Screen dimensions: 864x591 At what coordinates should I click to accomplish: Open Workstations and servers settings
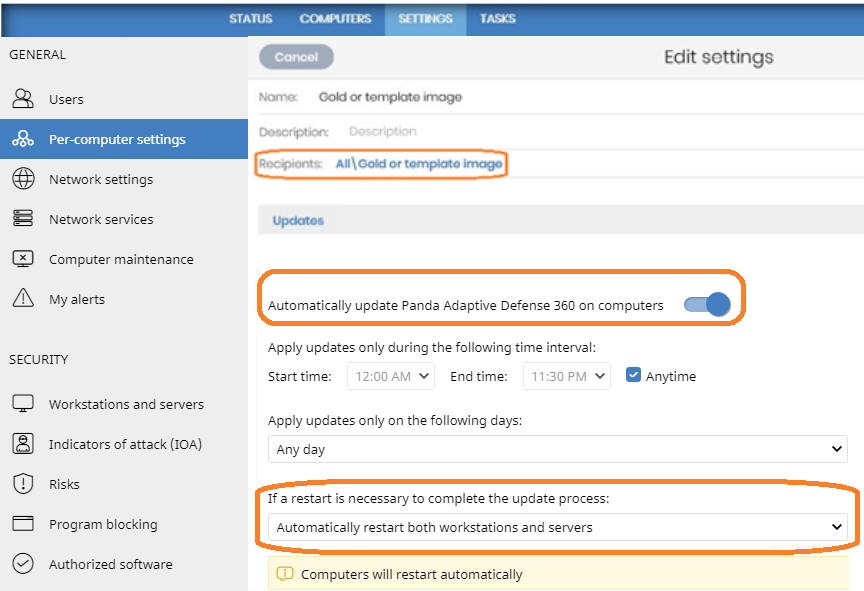pos(124,404)
